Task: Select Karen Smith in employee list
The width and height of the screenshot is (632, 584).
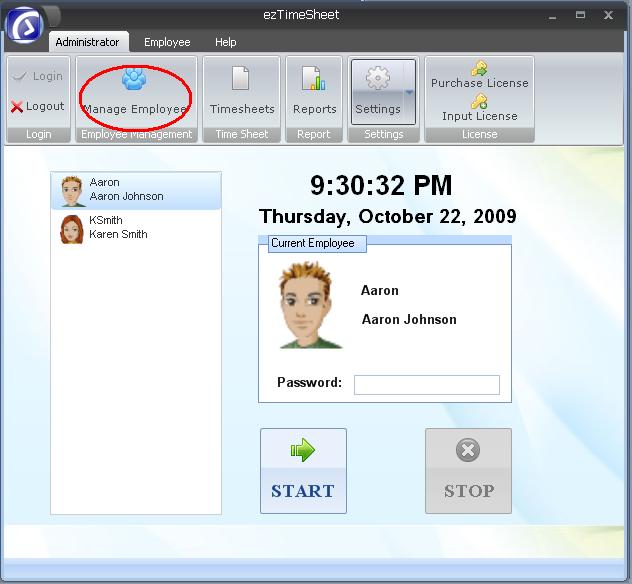Action: pos(136,228)
